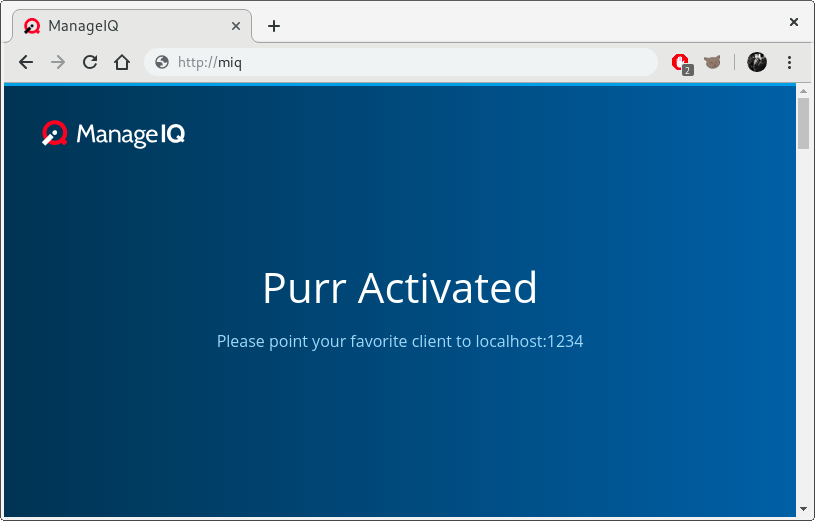The height and width of the screenshot is (521, 815).
Task: Go to the browser home page
Action: tap(122, 62)
